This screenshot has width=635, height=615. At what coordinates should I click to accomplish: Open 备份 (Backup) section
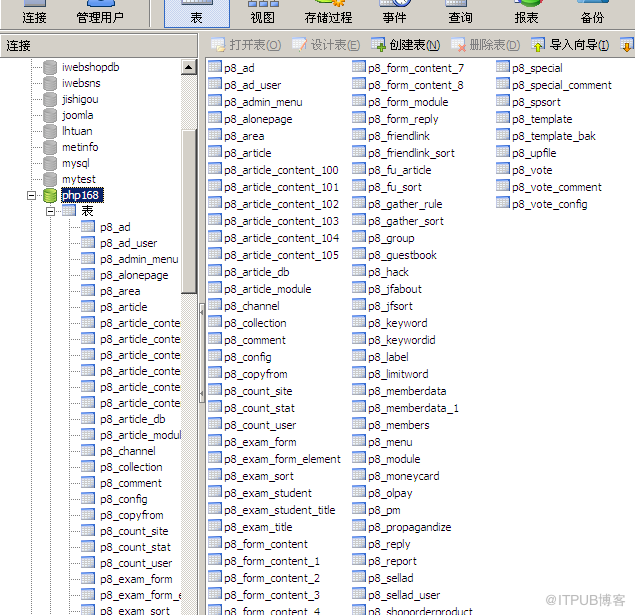click(x=592, y=13)
